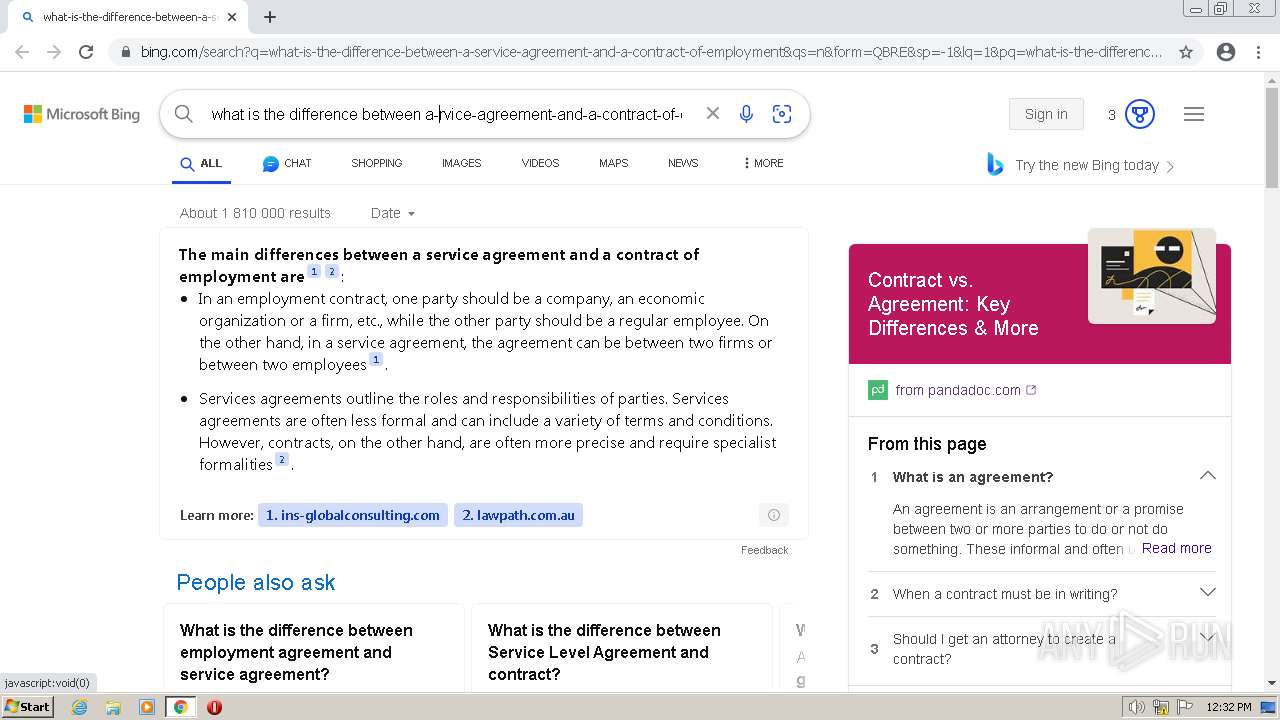Switch to the NEWS tab
The image size is (1280, 720).
pos(683,163)
